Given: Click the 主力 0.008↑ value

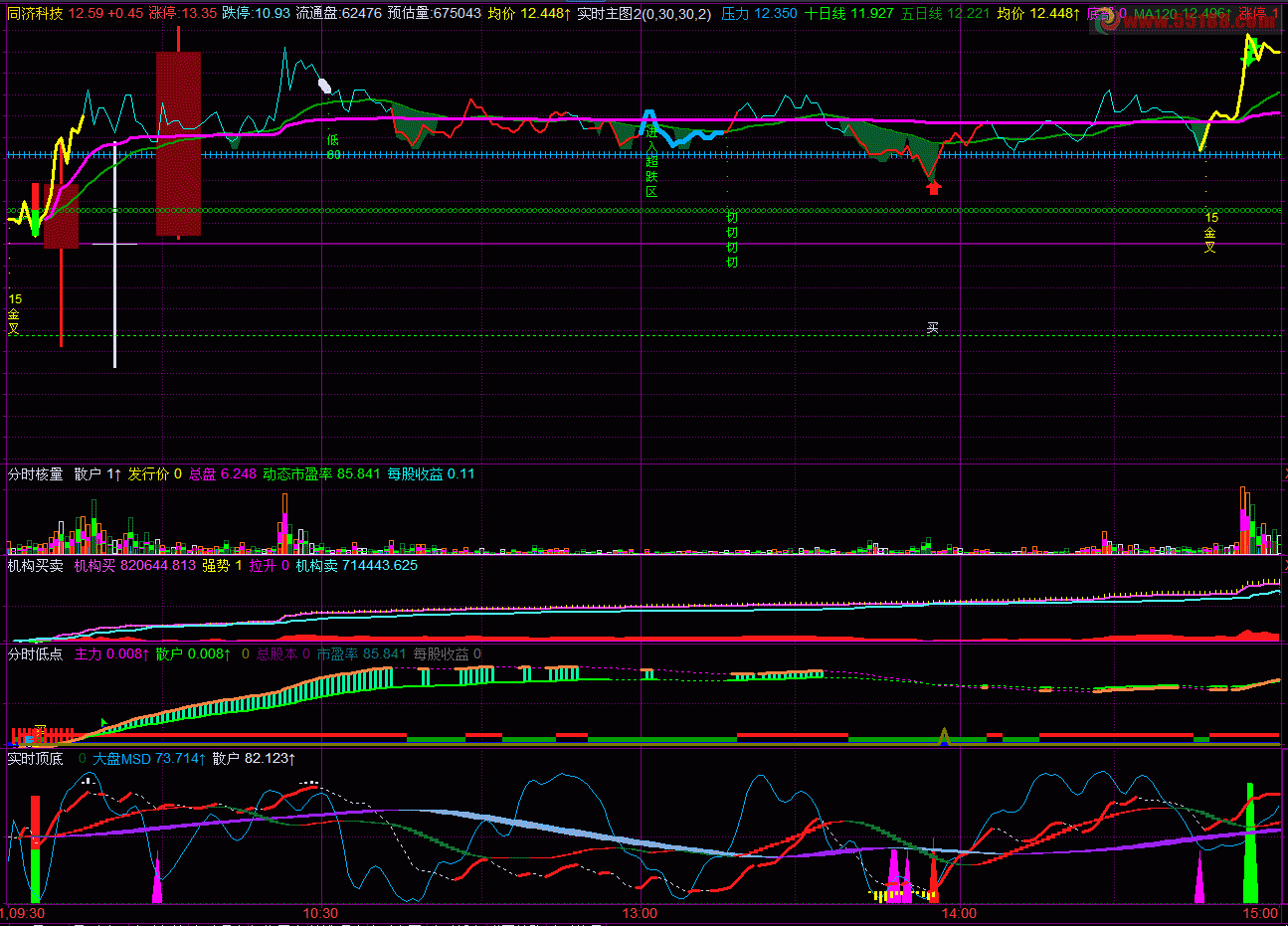Looking at the screenshot, I should pyautogui.click(x=111, y=653).
